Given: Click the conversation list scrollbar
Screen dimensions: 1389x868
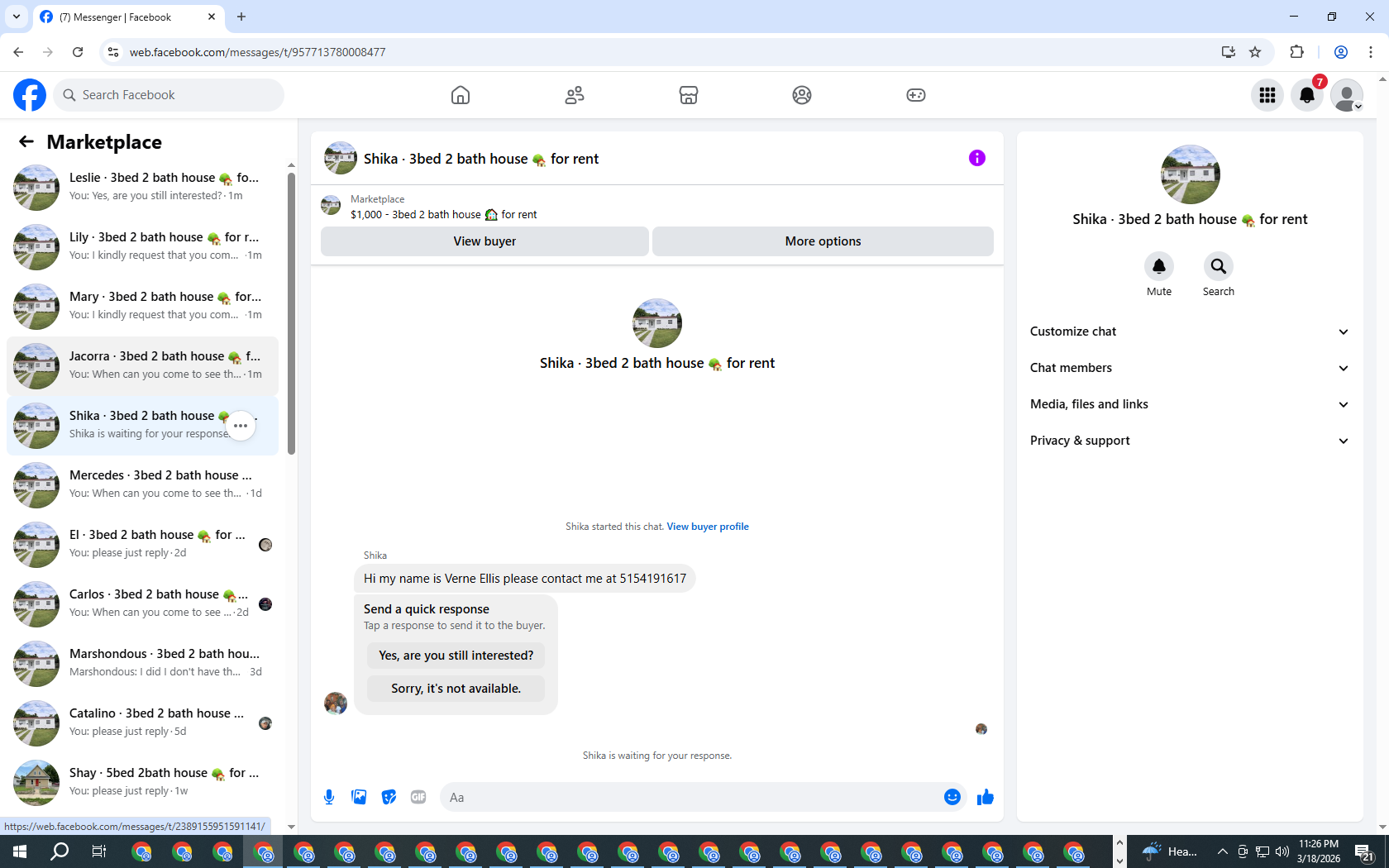Looking at the screenshot, I should point(291,314).
